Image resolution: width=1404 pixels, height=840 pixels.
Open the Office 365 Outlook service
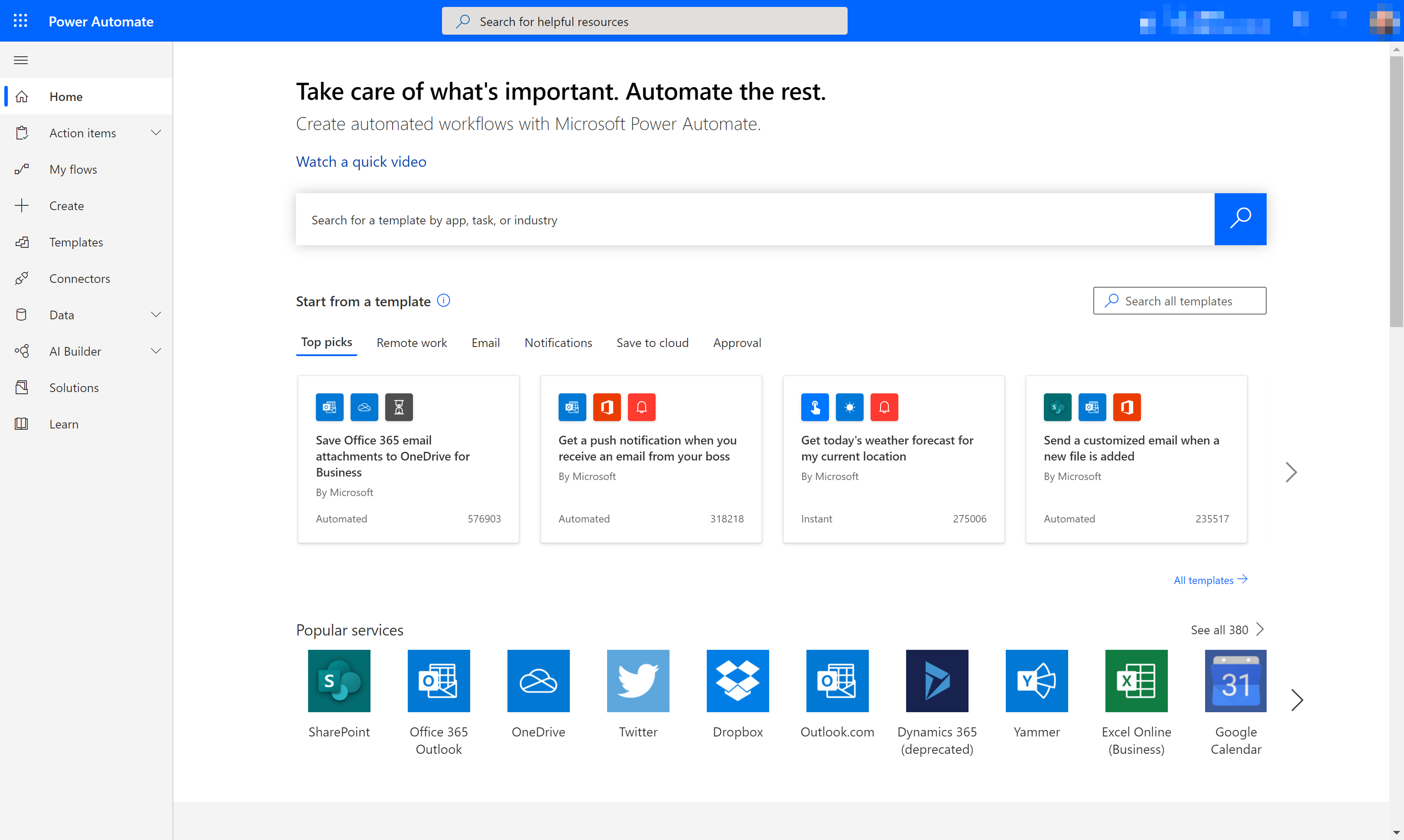438,680
